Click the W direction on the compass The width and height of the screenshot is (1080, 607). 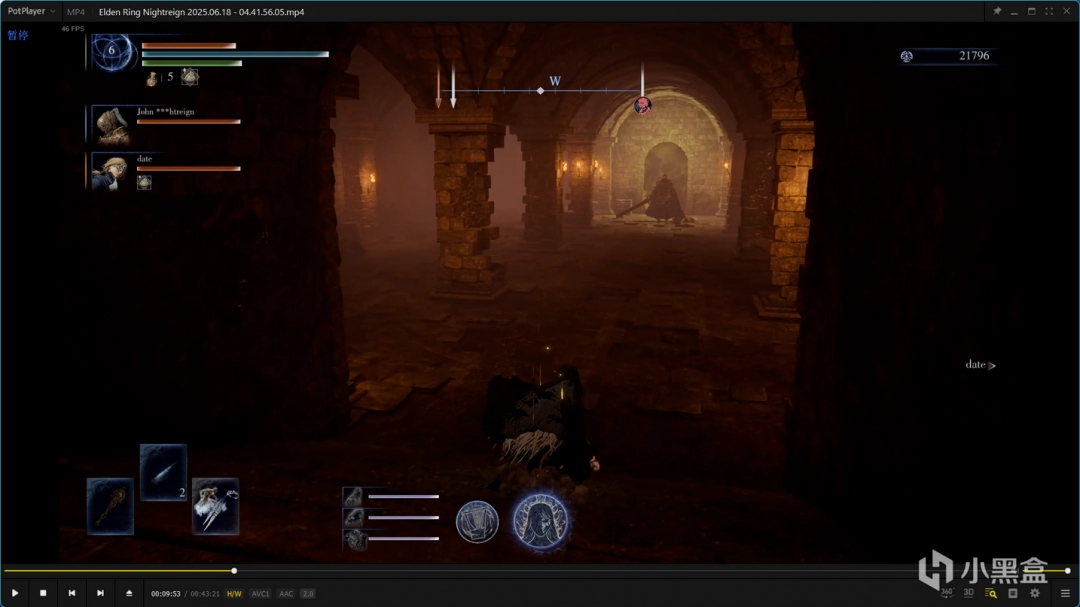(x=555, y=81)
